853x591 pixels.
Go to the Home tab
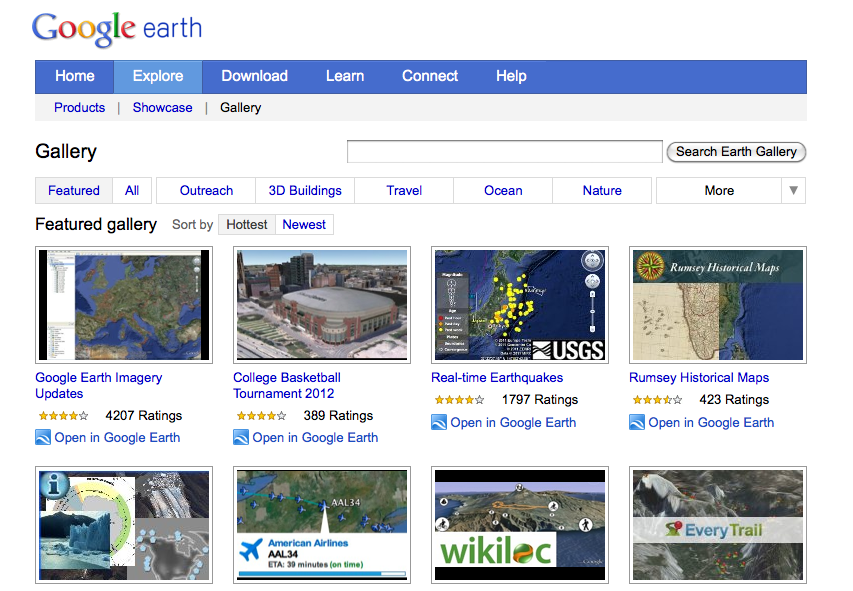click(x=75, y=76)
